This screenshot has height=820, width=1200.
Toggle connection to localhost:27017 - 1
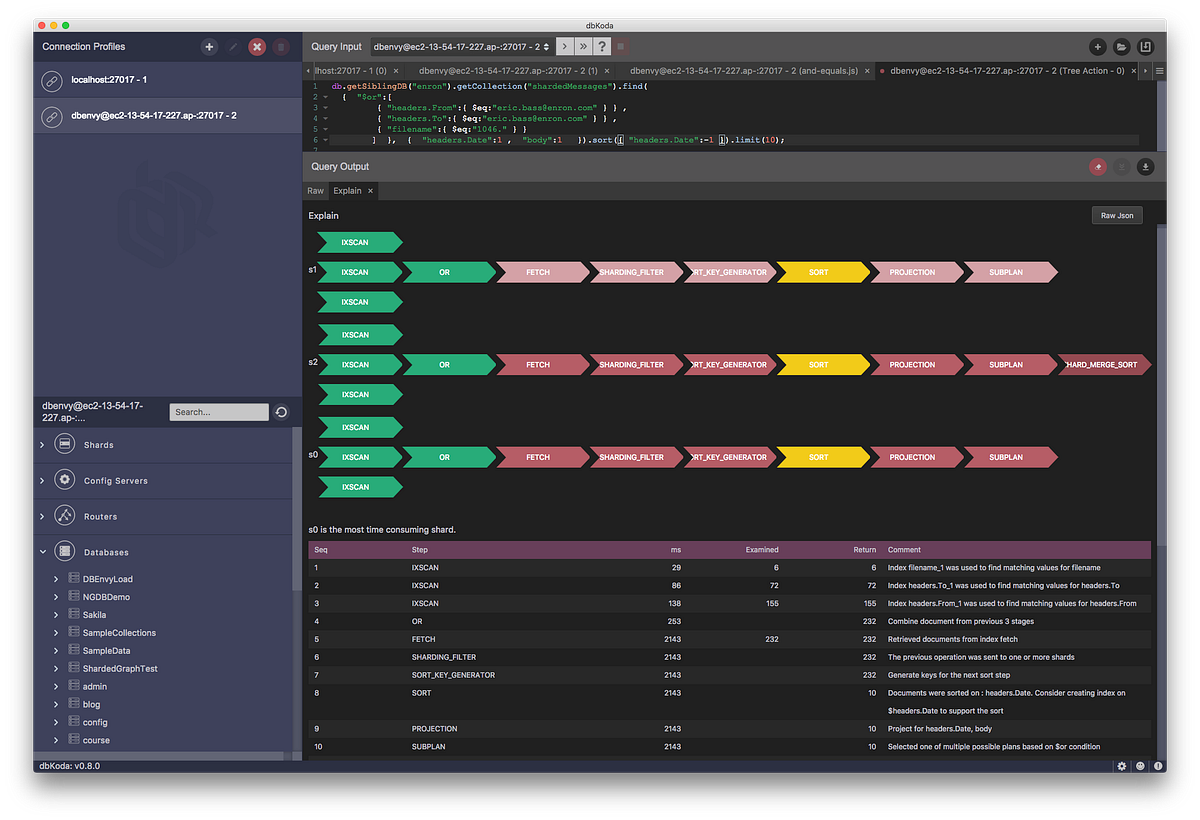(x=52, y=80)
